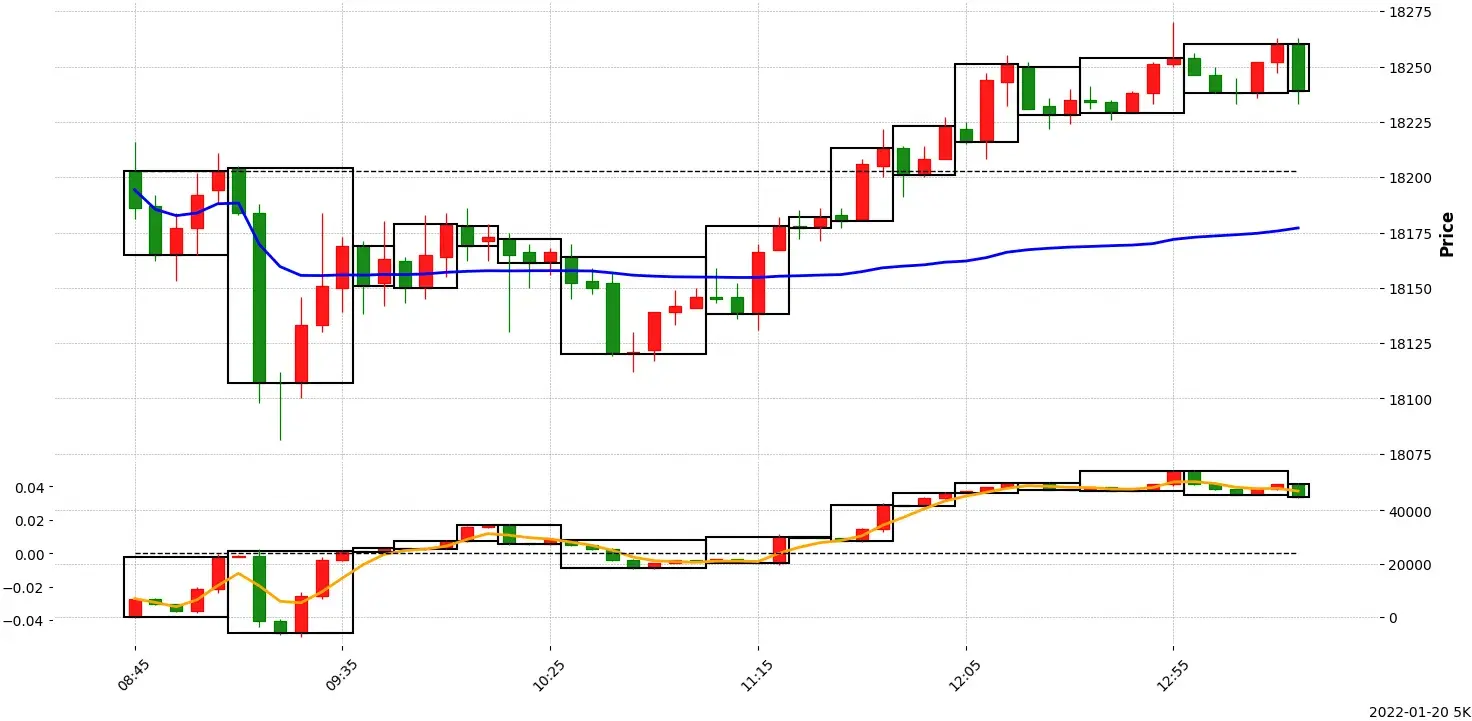Click the 0 volume axis value

tap(1394, 618)
